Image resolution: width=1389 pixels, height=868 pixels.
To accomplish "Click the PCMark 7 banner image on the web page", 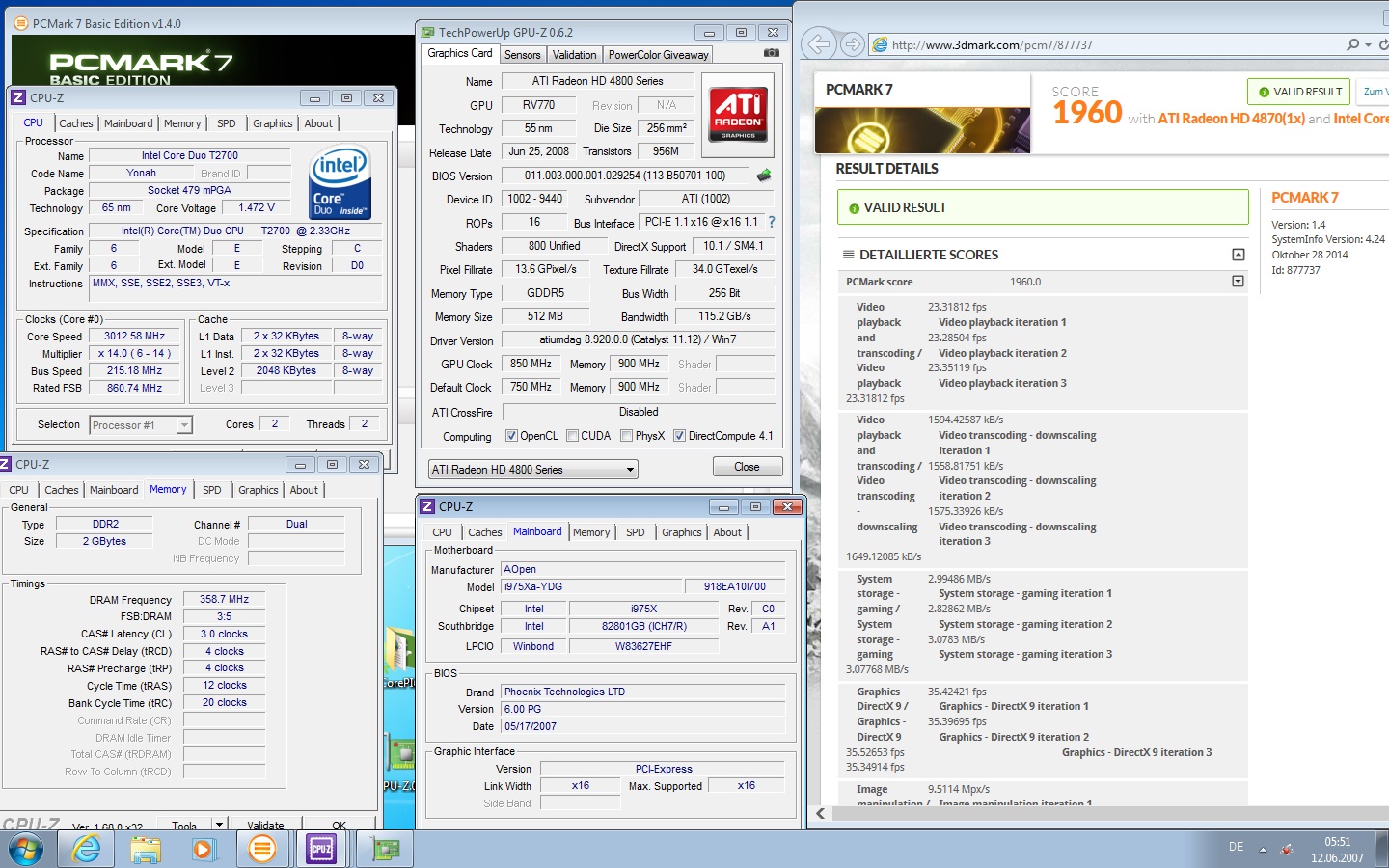I will tap(922, 130).
